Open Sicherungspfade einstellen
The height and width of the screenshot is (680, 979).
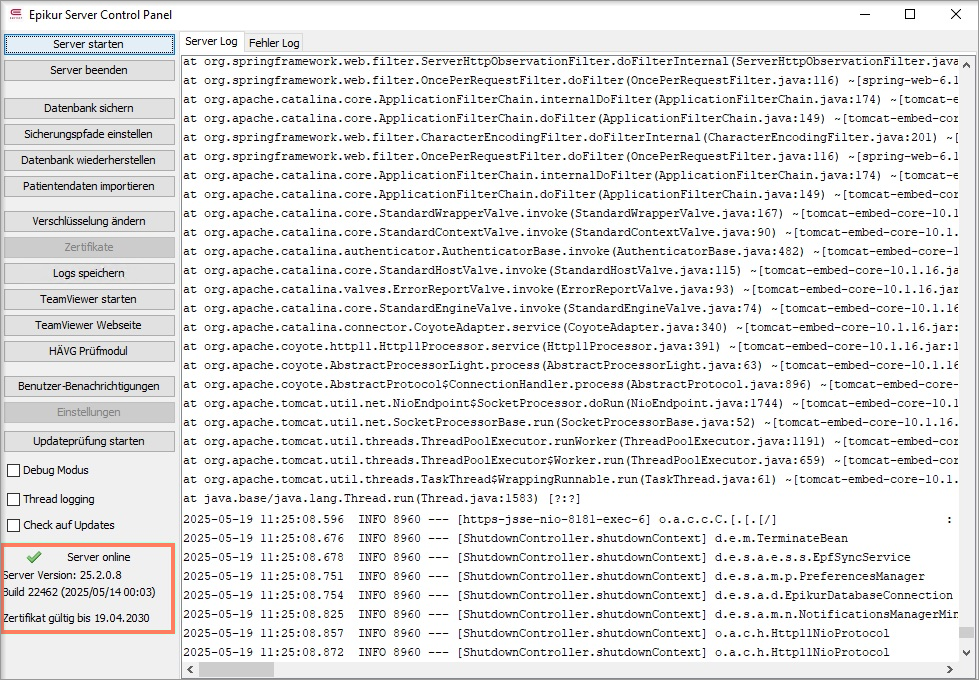click(89, 134)
